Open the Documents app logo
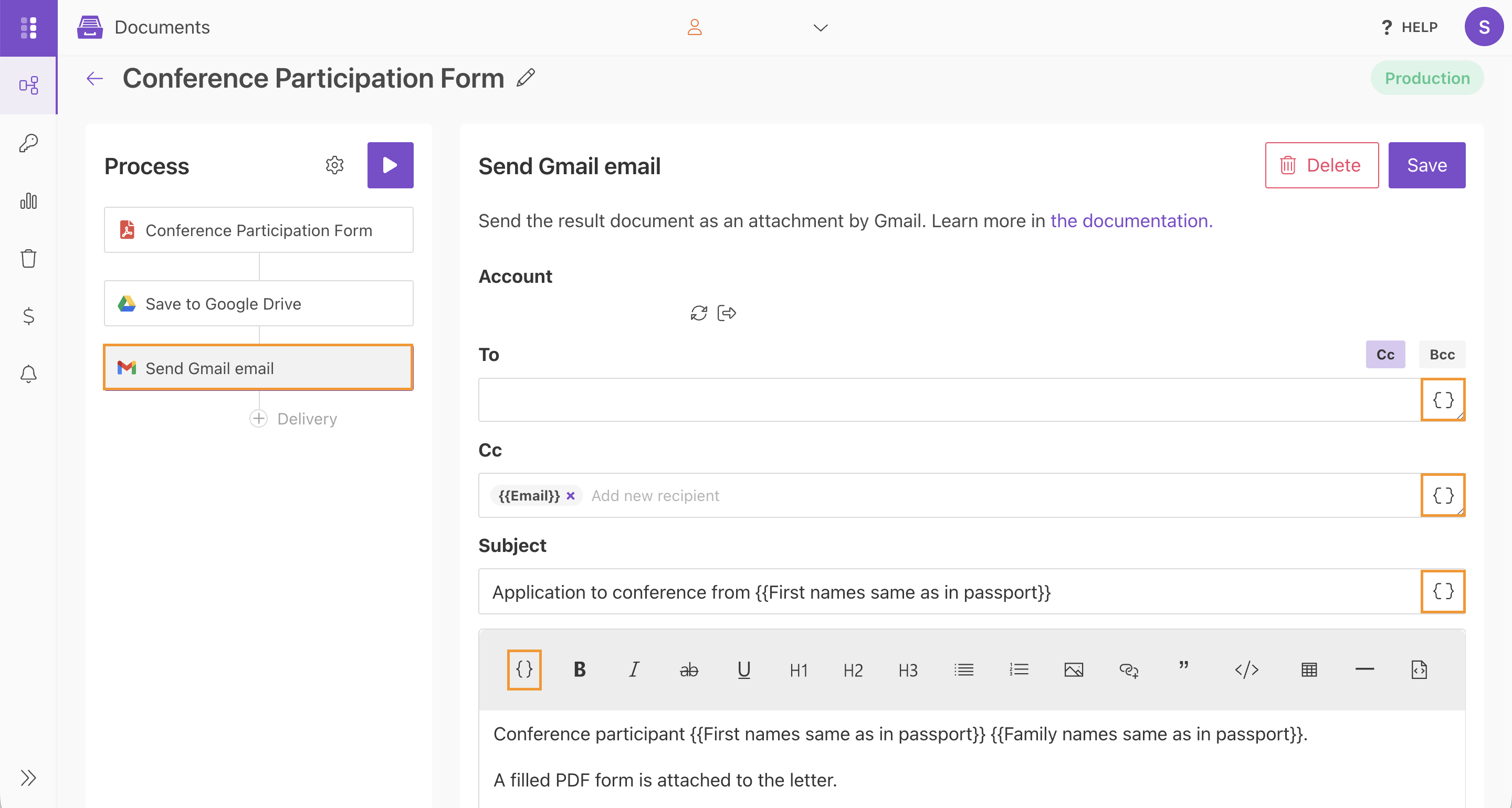 pos(90,27)
